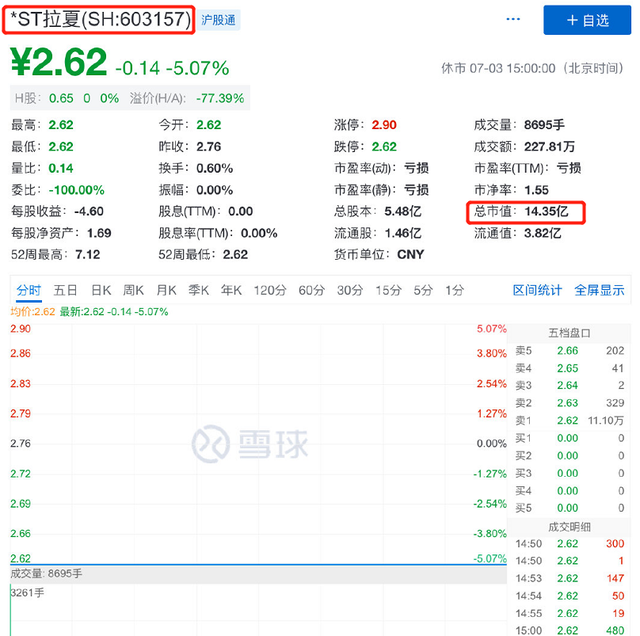Open 全屏显示 fullscreen link
The image size is (640, 636).
[x=599, y=290]
